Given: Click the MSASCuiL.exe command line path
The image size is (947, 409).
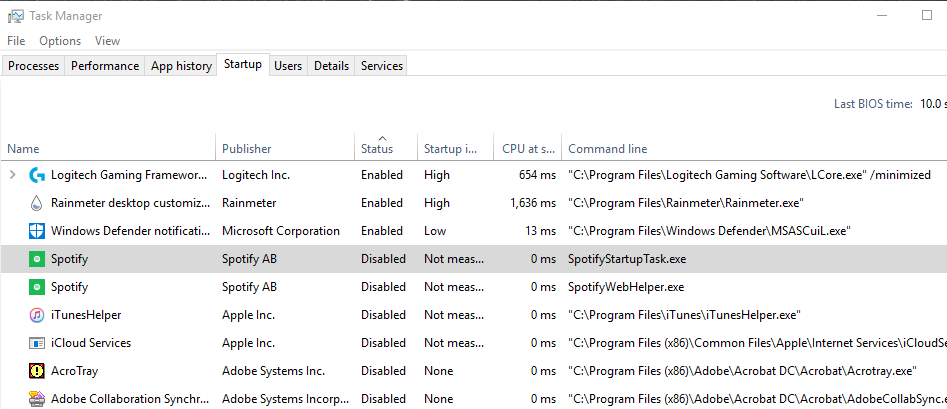Looking at the screenshot, I should point(710,231).
